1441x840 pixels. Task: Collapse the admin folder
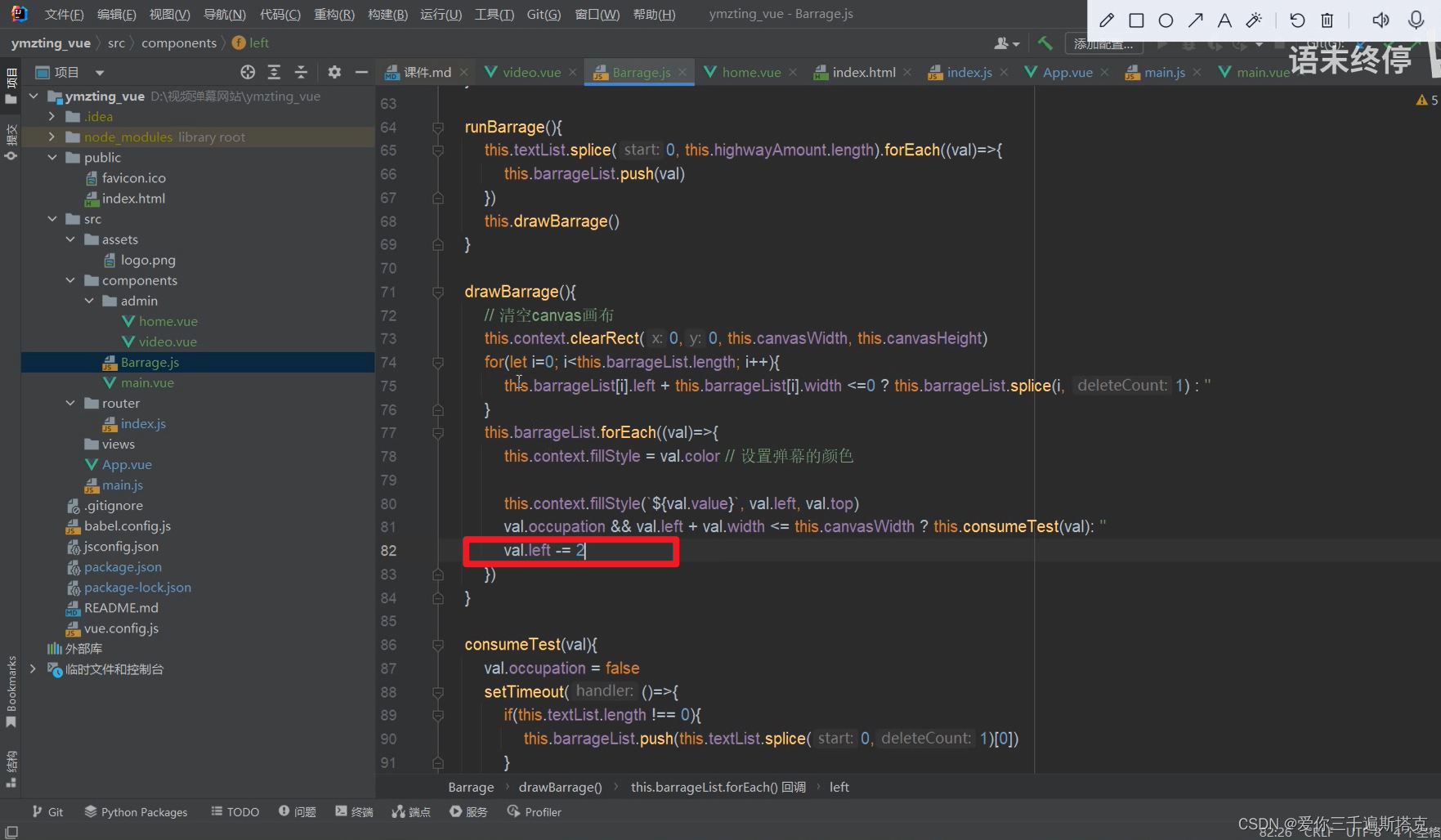pos(89,301)
